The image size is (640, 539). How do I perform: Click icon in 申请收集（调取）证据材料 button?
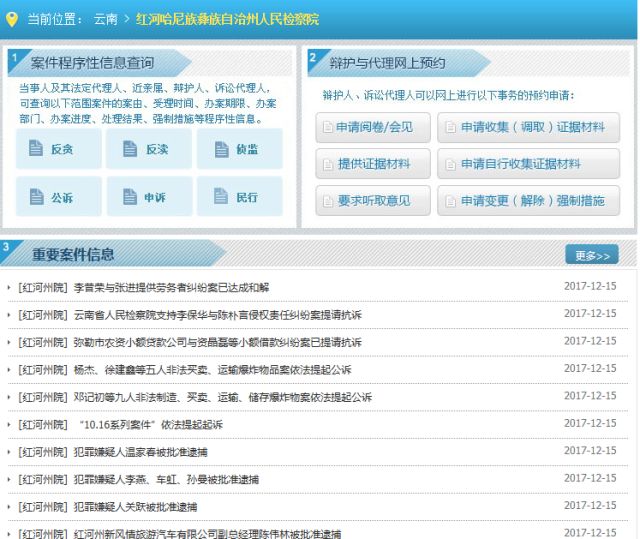click(x=450, y=128)
